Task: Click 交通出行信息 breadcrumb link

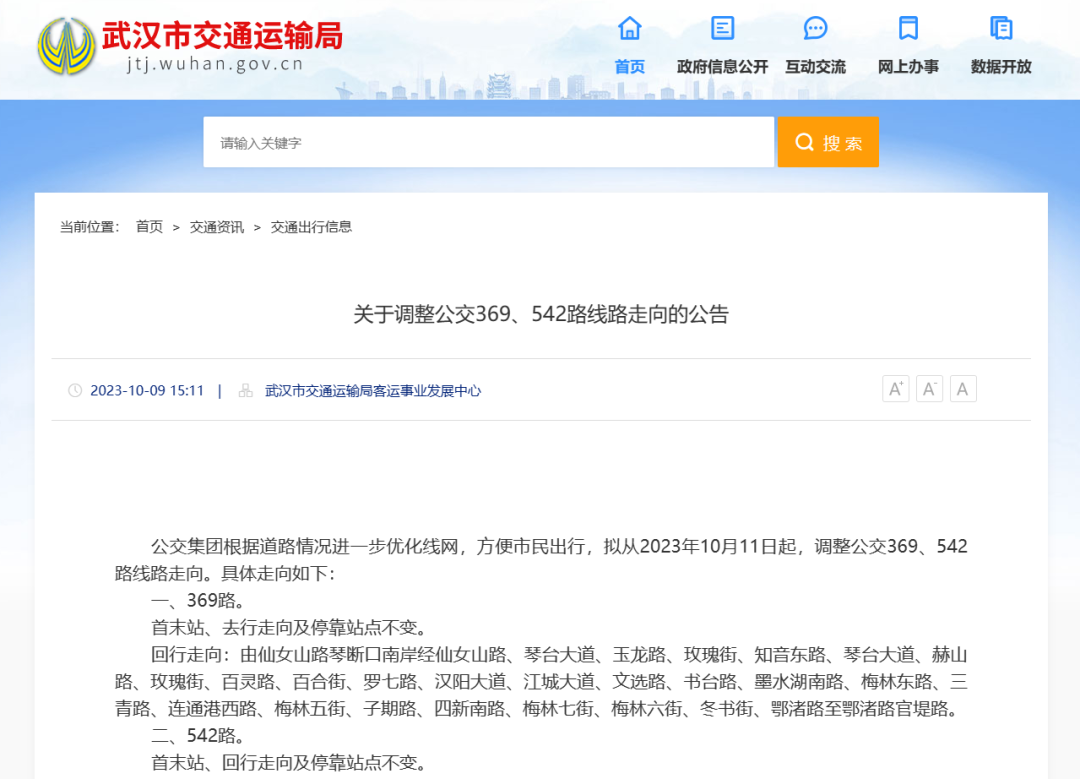Action: click(311, 227)
